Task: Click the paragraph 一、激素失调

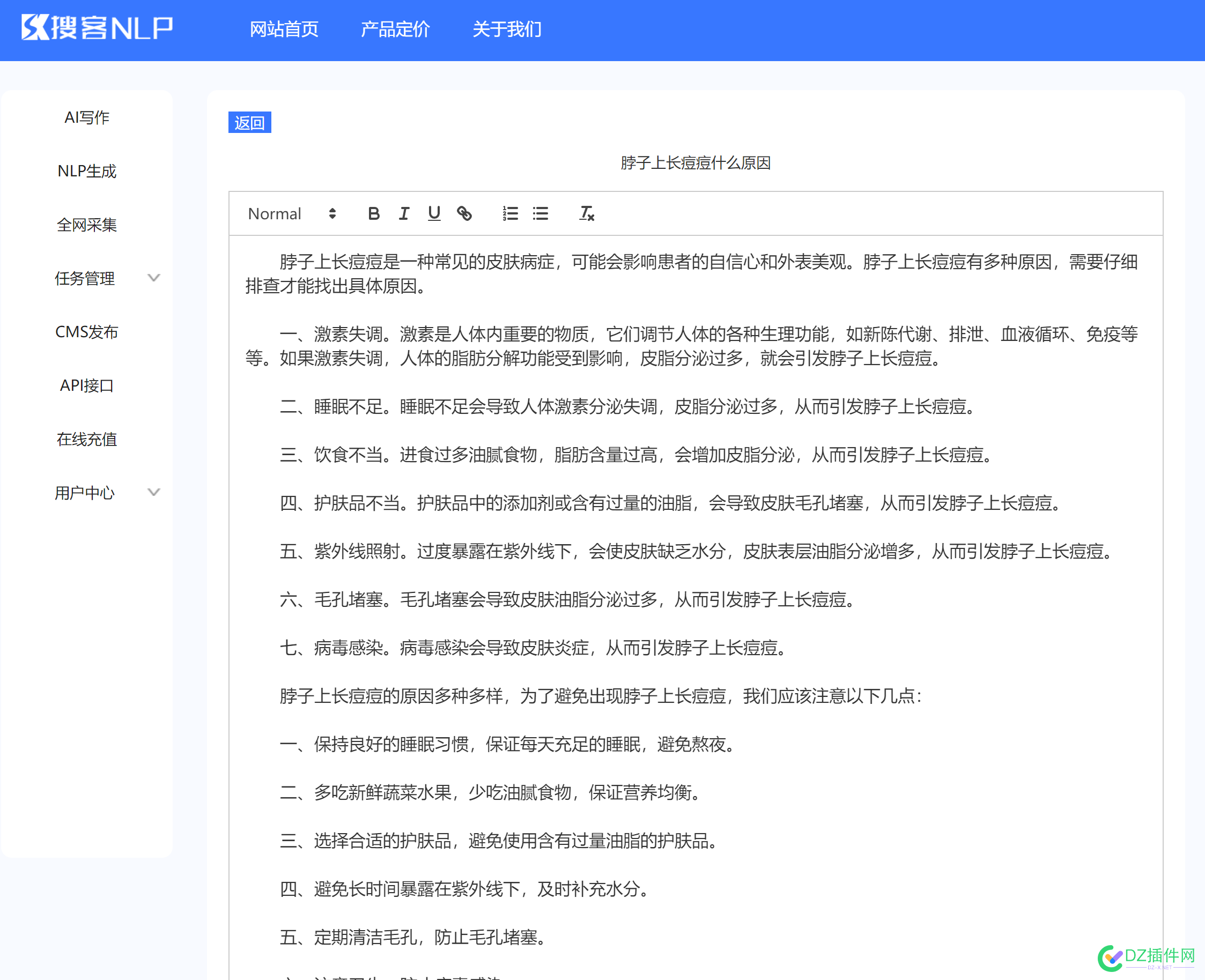Action: (692, 346)
